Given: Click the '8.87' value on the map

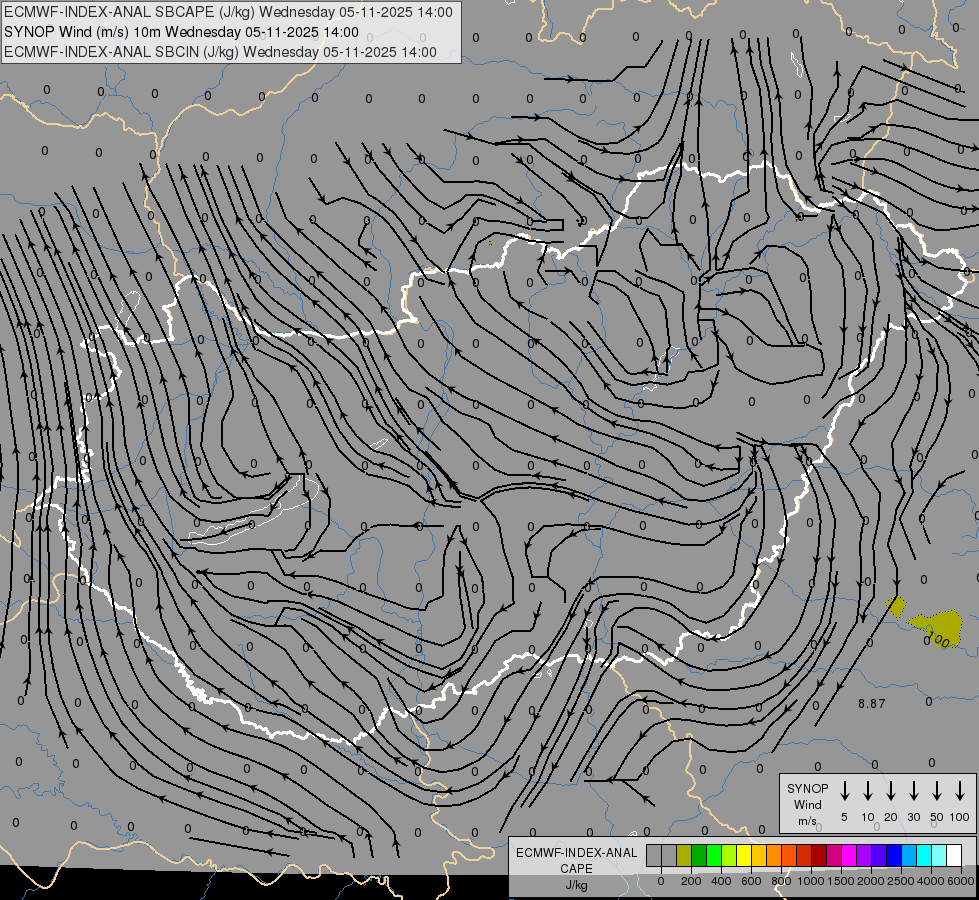Looking at the screenshot, I should [x=872, y=704].
